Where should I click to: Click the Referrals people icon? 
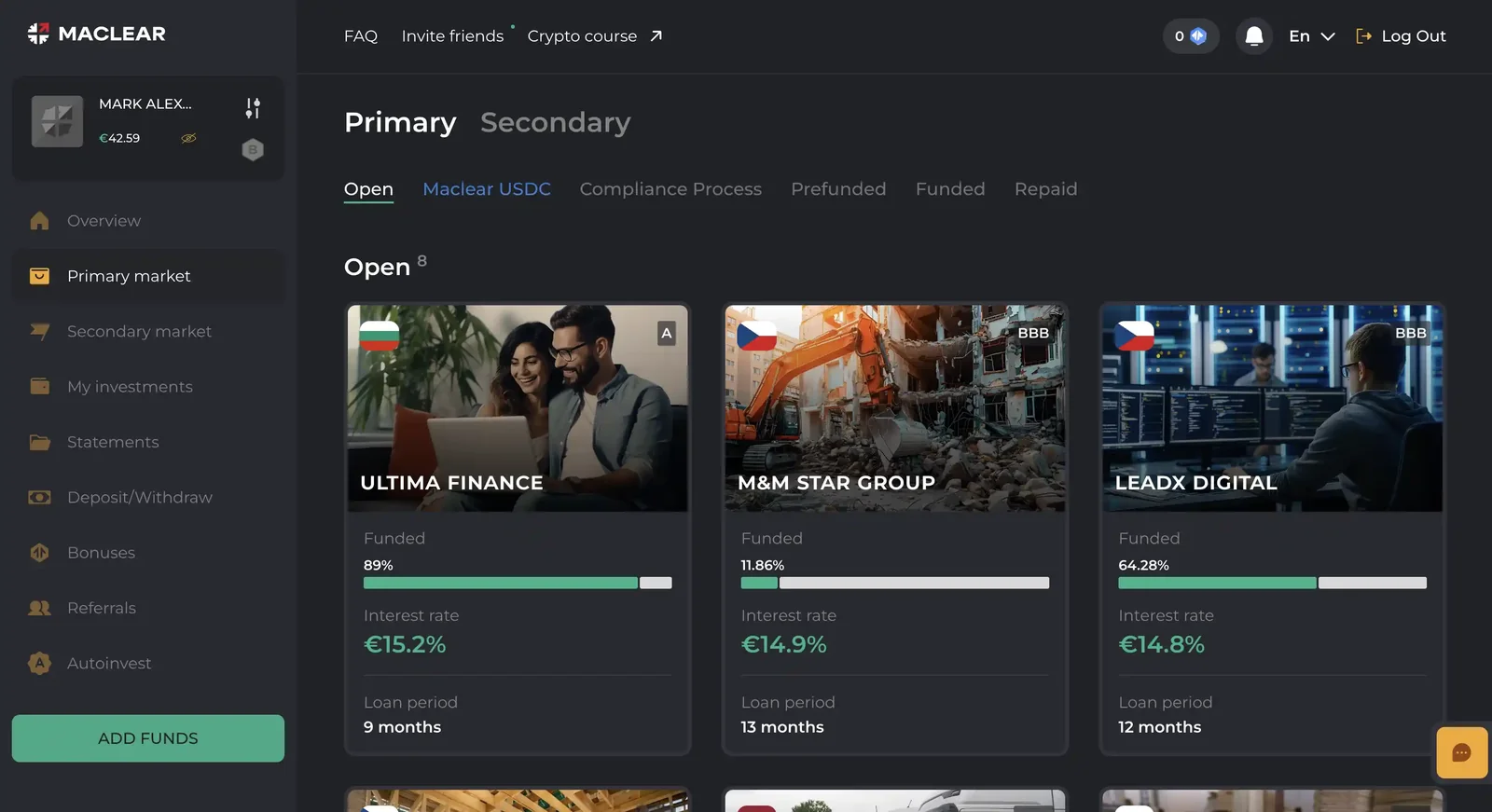(39, 608)
